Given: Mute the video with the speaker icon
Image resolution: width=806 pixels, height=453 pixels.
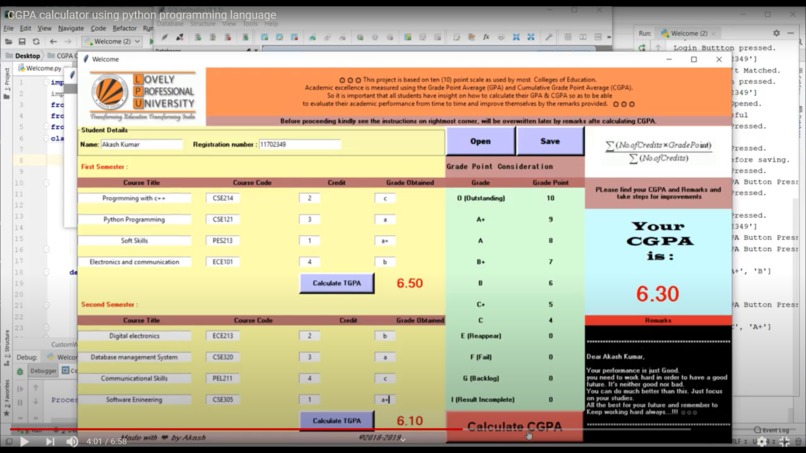Looking at the screenshot, I should 72,441.
